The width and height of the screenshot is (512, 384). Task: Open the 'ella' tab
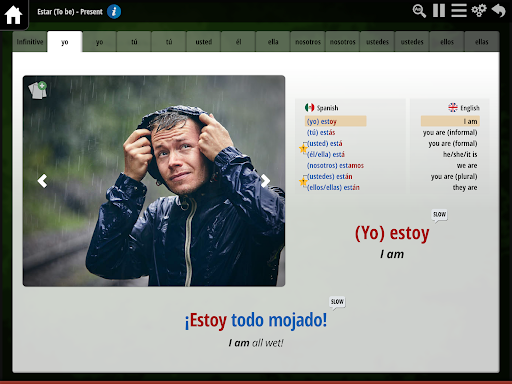click(273, 42)
